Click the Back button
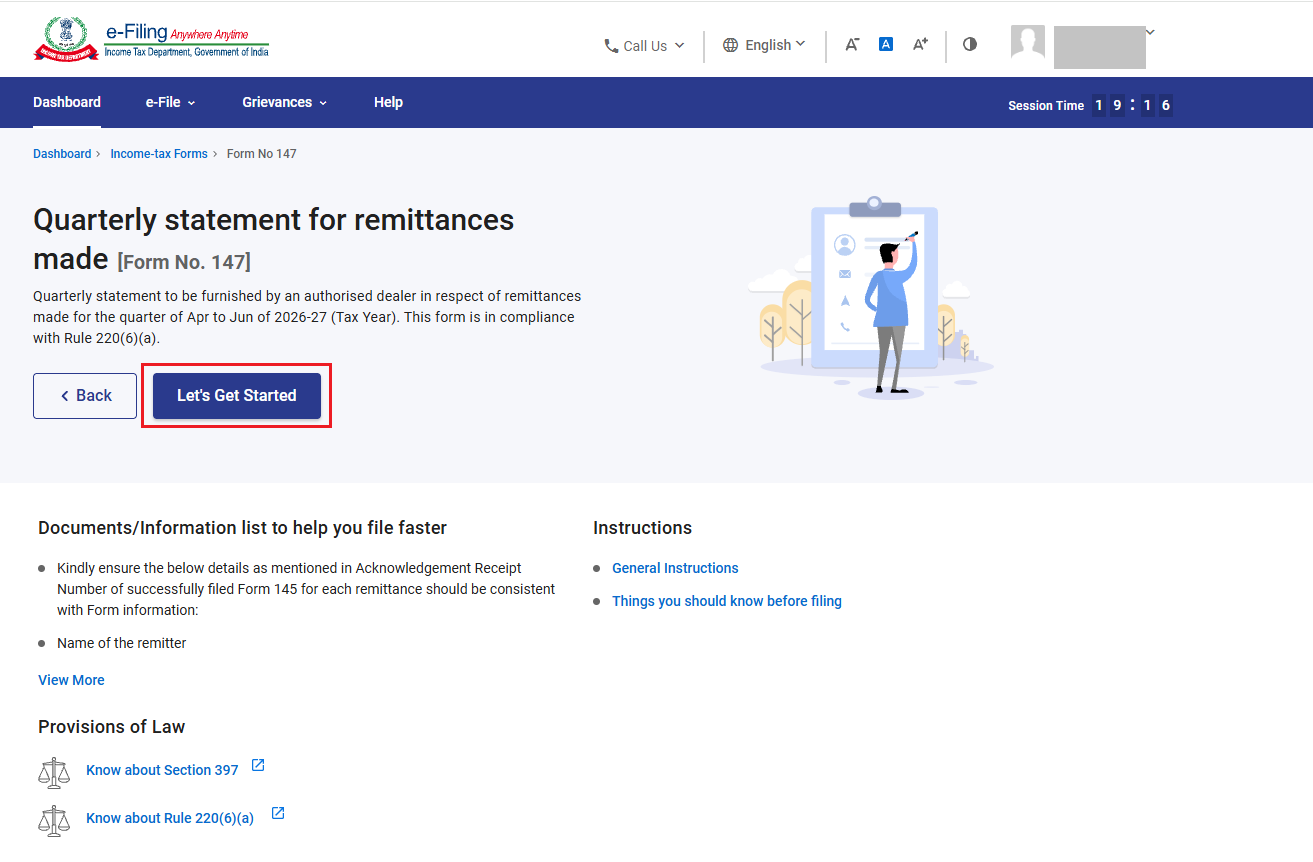 point(85,396)
